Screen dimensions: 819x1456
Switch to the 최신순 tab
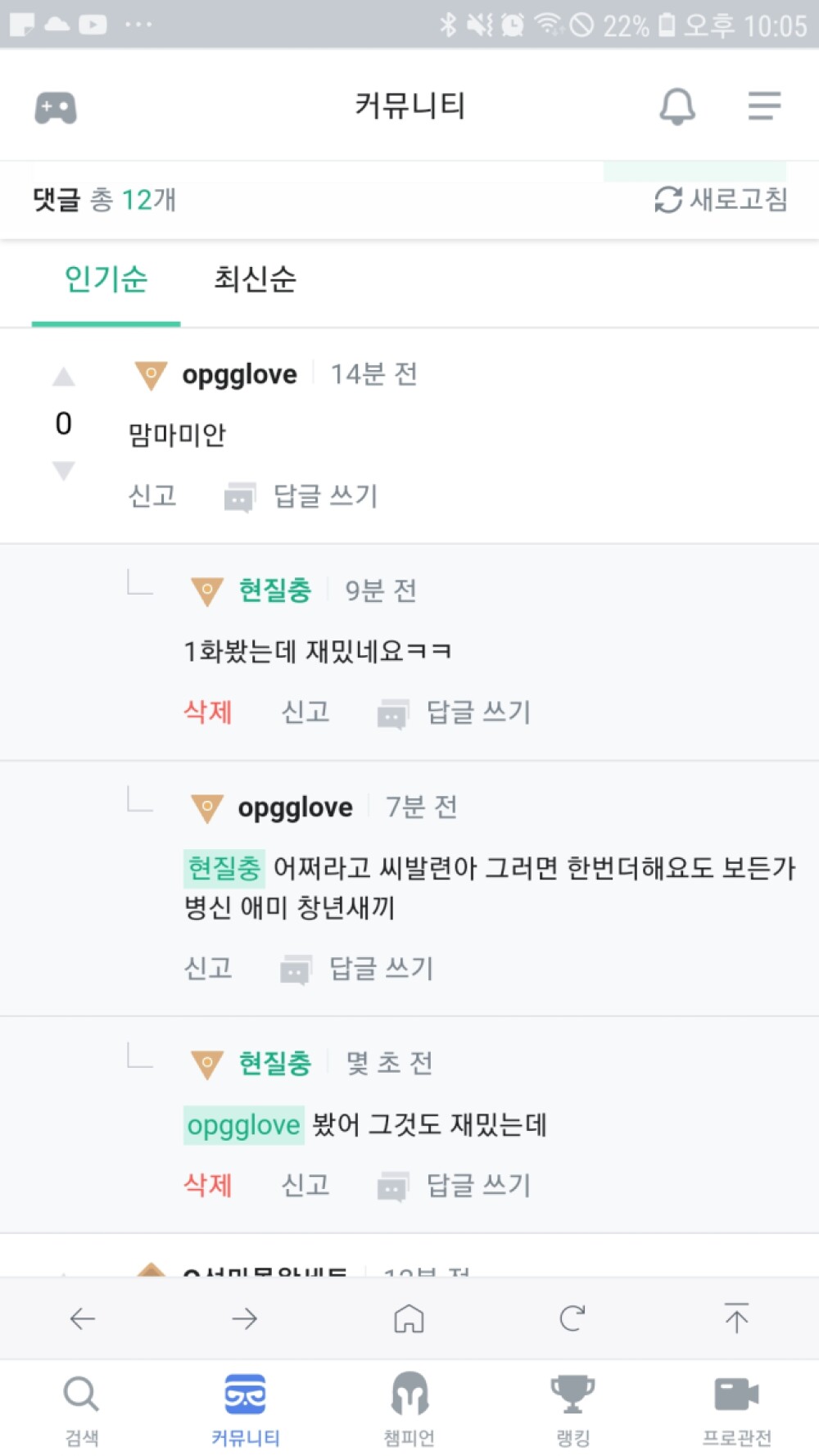255,279
